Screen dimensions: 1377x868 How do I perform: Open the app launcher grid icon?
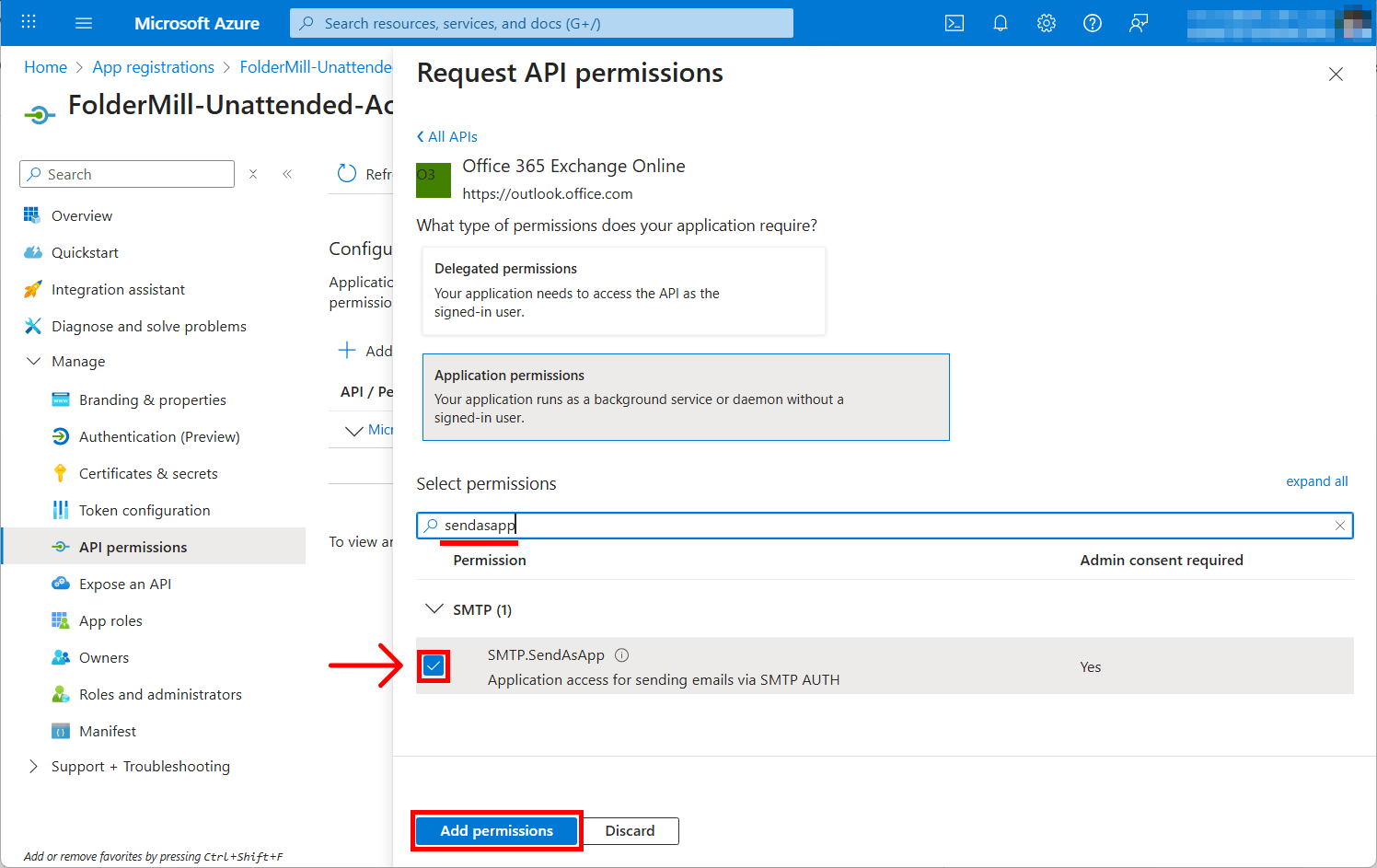point(28,22)
